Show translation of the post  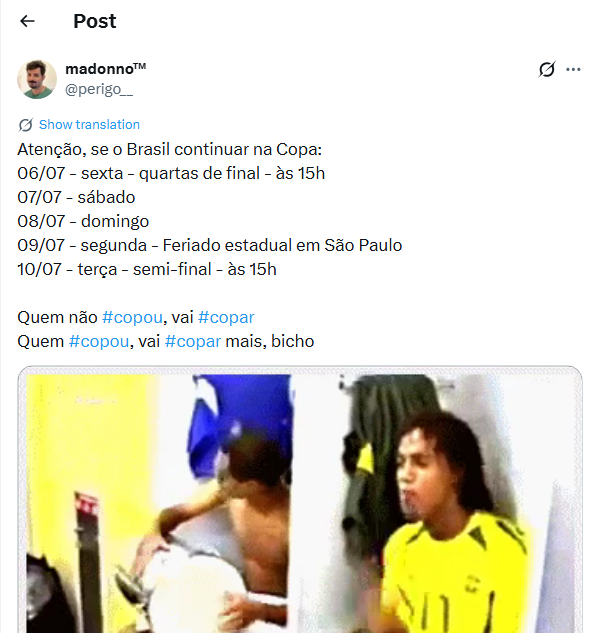coord(89,125)
